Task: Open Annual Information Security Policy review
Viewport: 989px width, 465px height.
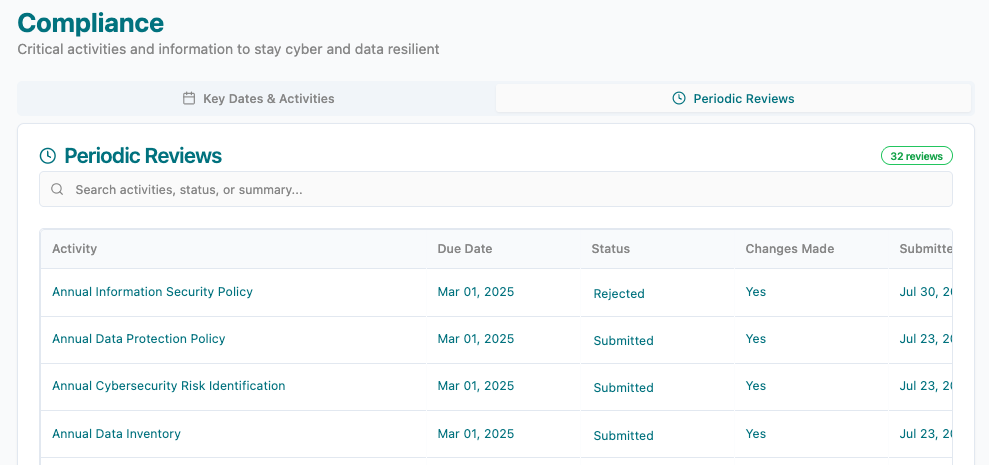Action: point(152,292)
